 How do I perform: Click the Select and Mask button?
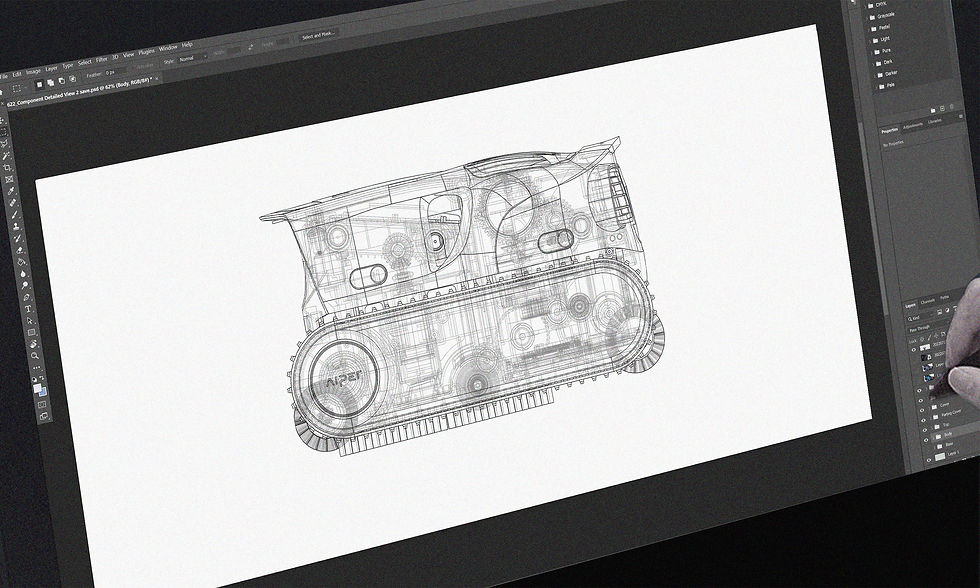[x=319, y=36]
